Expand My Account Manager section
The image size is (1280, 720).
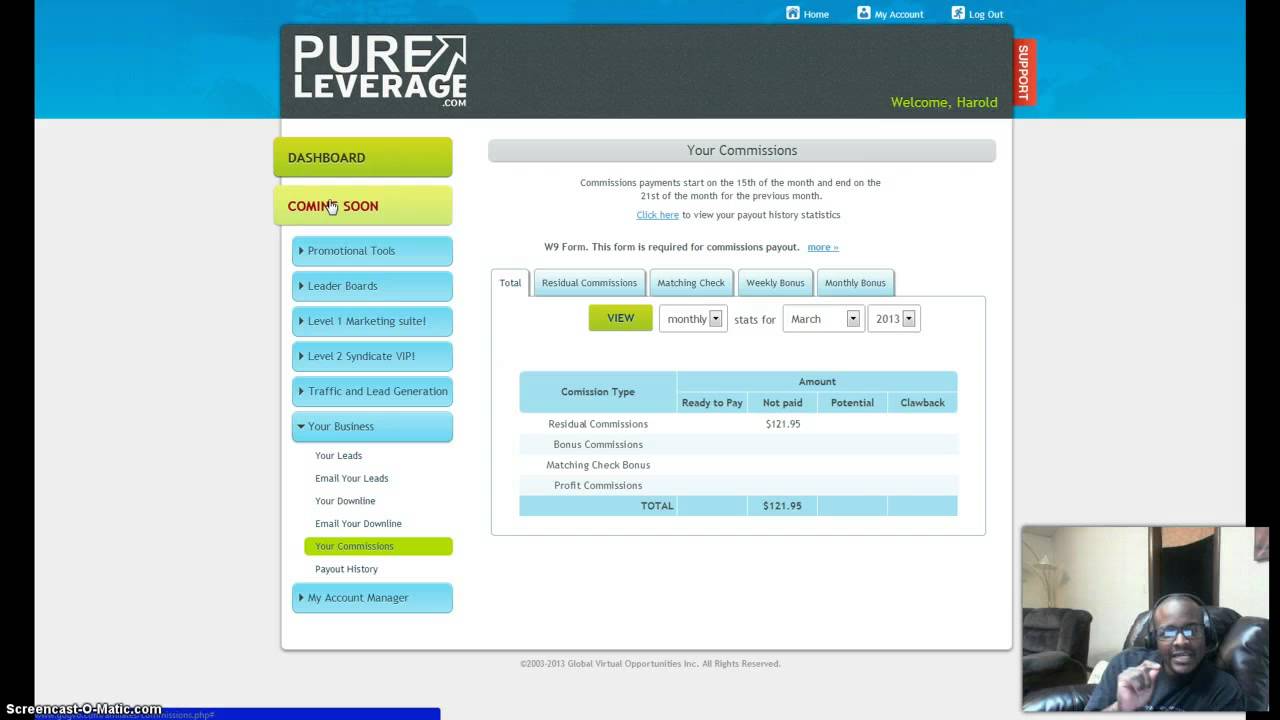click(372, 598)
